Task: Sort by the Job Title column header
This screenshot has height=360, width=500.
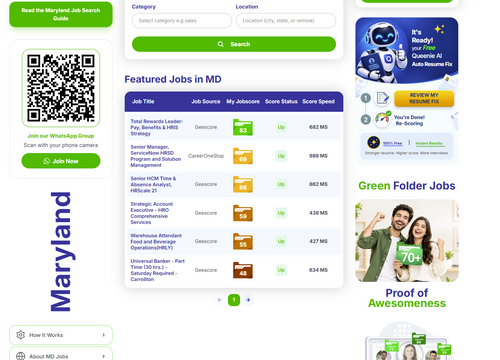Action: coord(143,101)
